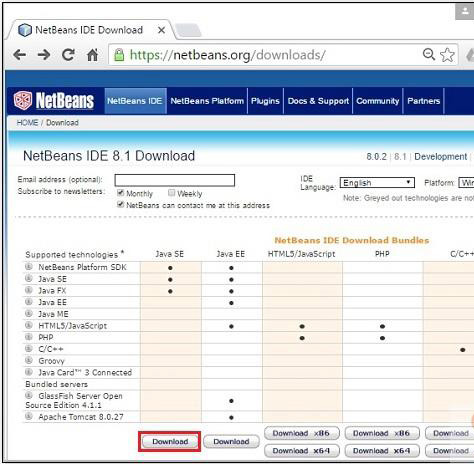Image resolution: width=474 pixels, height=464 pixels.
Task: Go to the browser home icon
Action: click(x=92, y=55)
